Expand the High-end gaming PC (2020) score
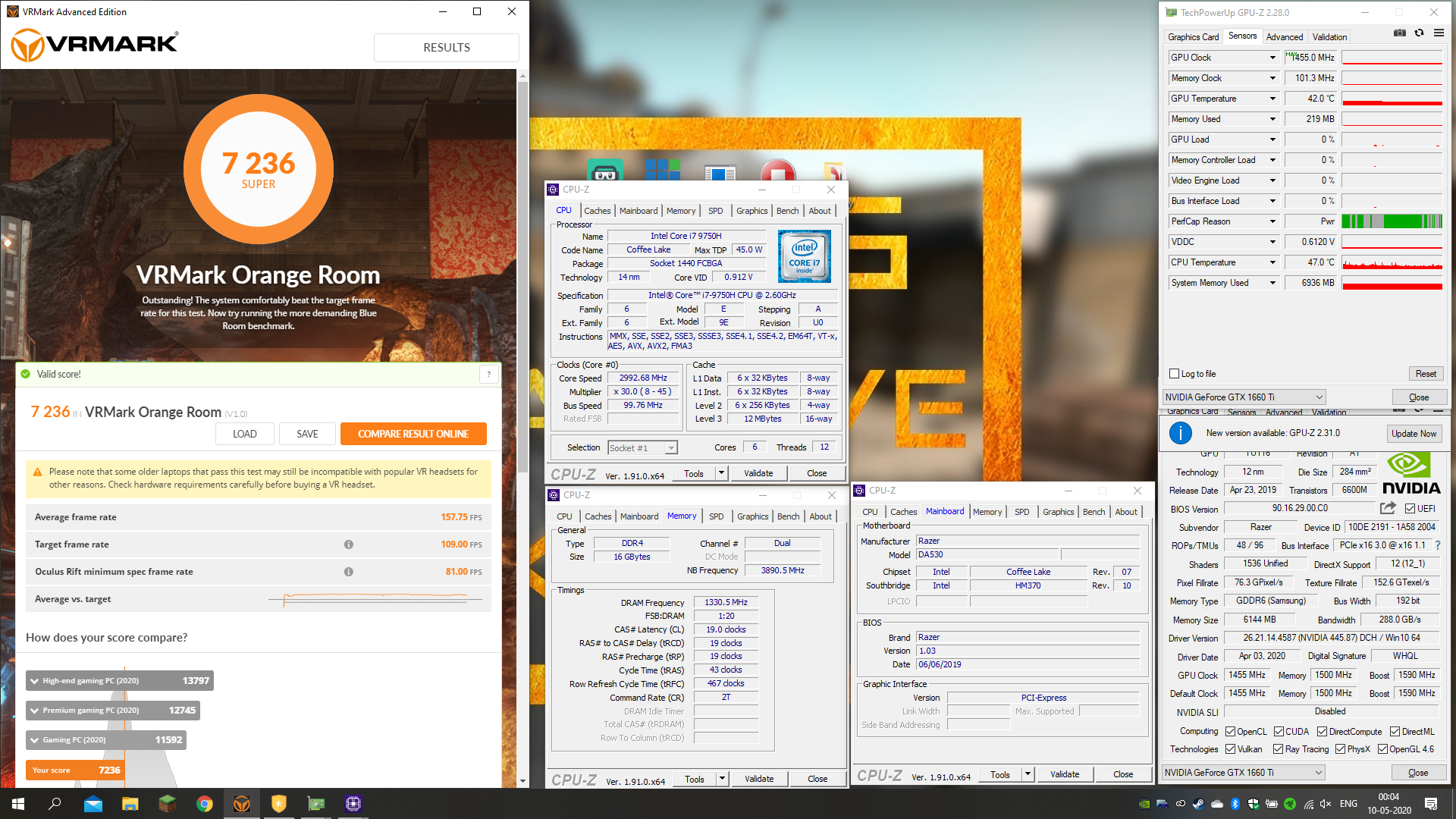1456x819 pixels. 35,681
